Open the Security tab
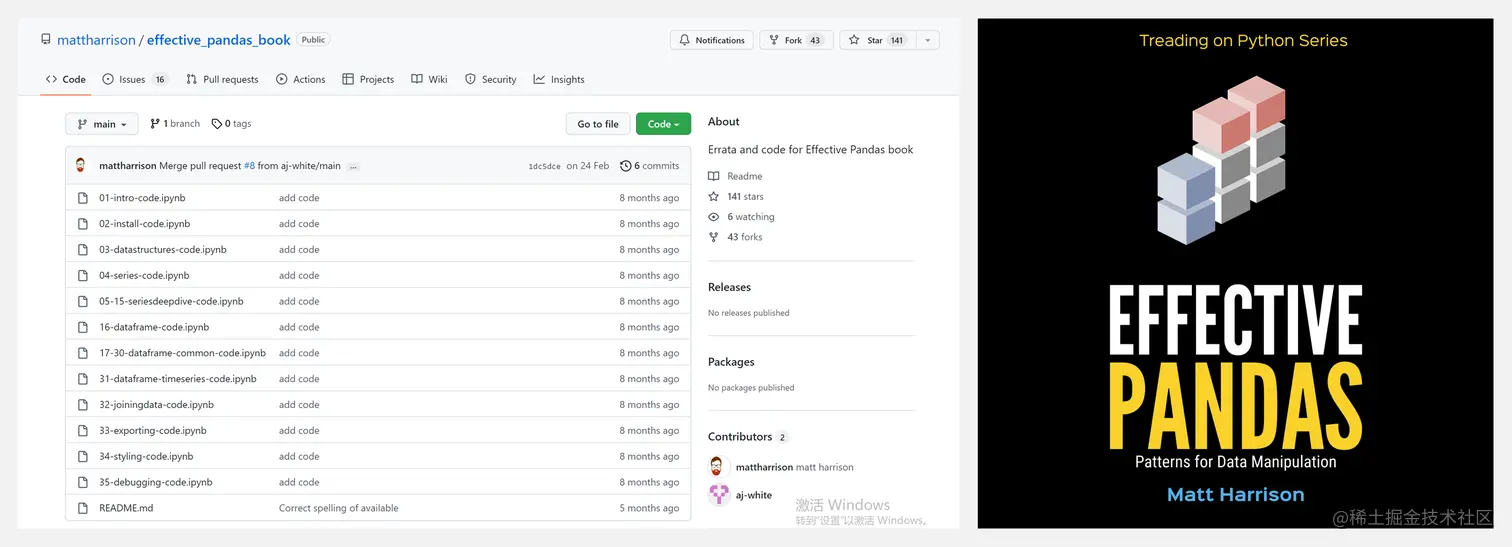Screen dimensions: 1512x547 click(491, 79)
